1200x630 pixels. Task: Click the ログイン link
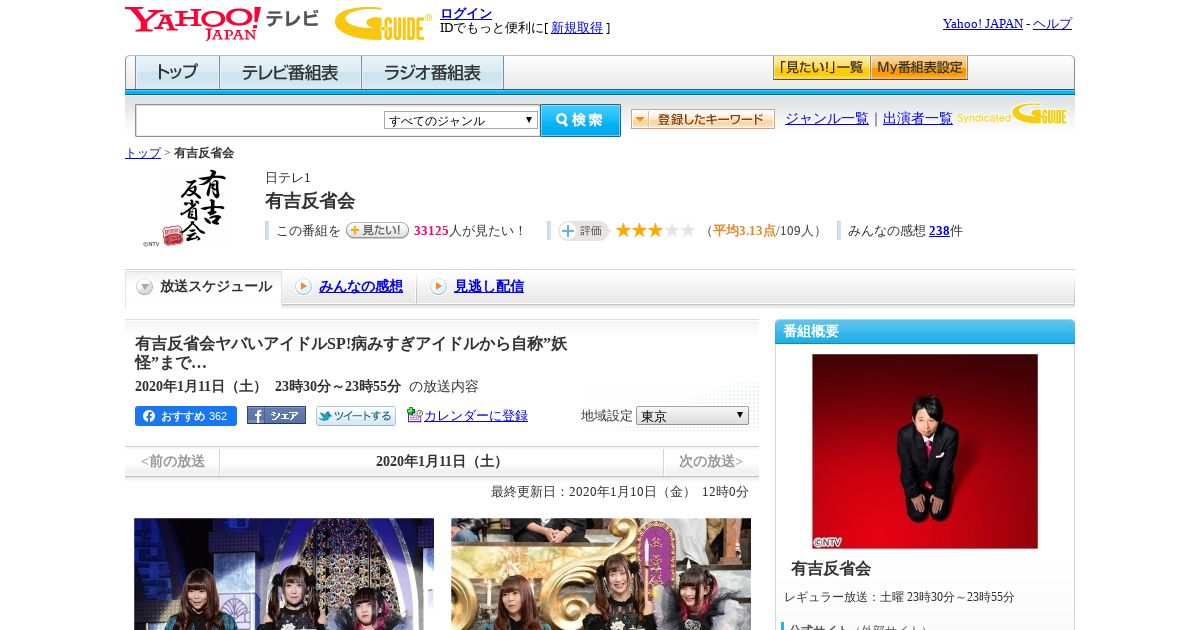pyautogui.click(x=466, y=13)
